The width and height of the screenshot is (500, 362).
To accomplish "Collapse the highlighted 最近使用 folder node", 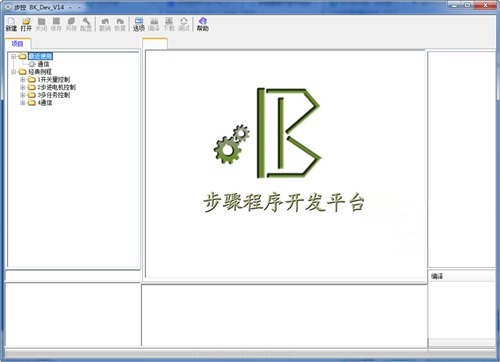I will tap(14, 56).
